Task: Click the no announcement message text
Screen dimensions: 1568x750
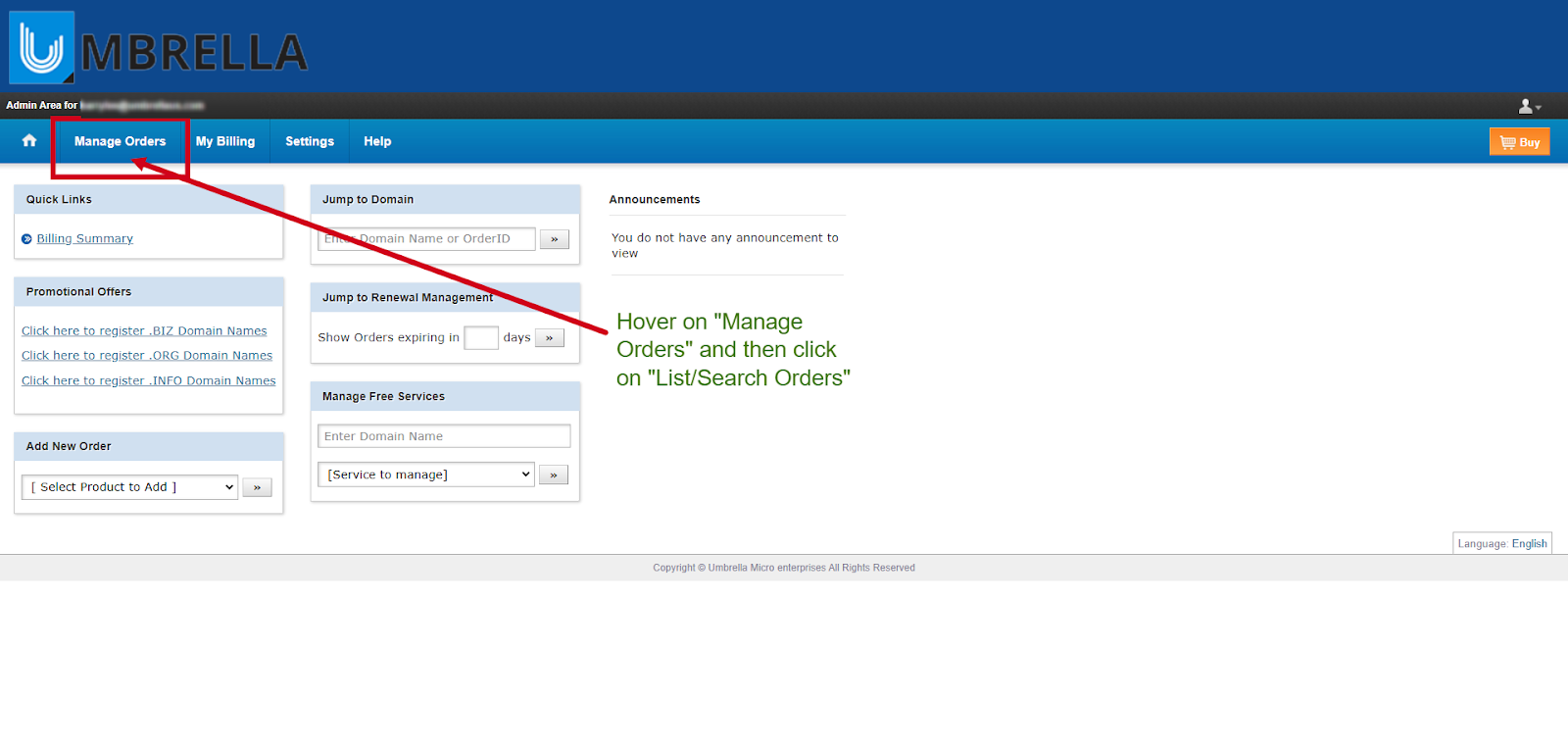Action: 725,246
